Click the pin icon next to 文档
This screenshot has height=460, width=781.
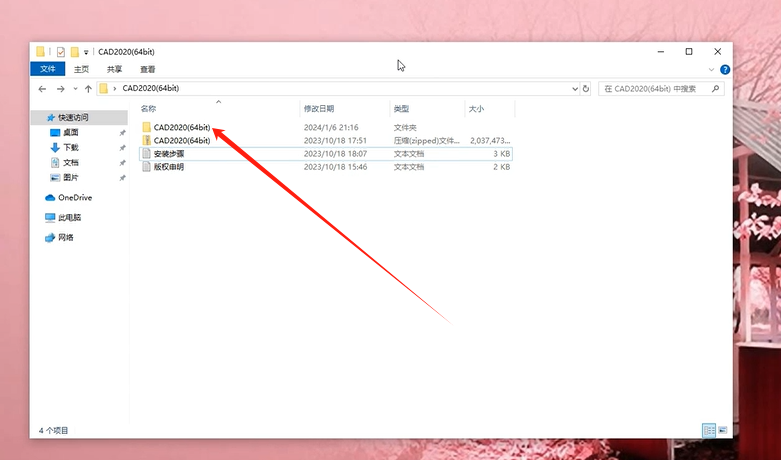coord(123,163)
